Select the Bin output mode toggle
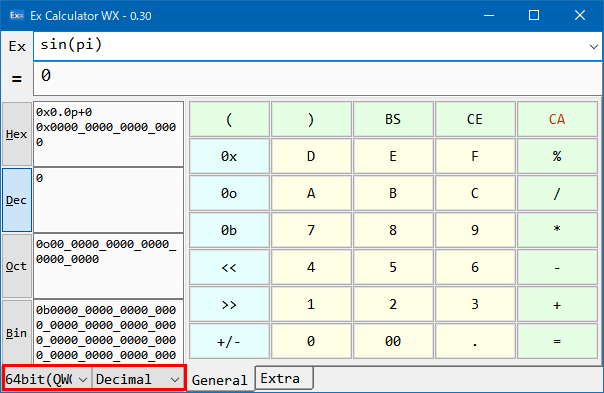604x393 pixels. pyautogui.click(x=17, y=332)
